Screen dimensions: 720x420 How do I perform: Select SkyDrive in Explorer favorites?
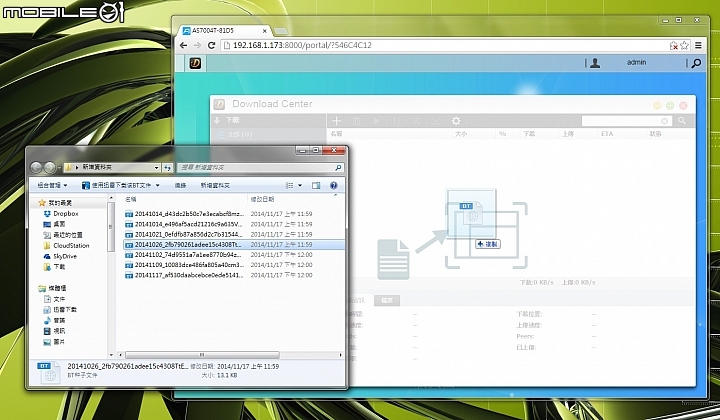(65, 256)
